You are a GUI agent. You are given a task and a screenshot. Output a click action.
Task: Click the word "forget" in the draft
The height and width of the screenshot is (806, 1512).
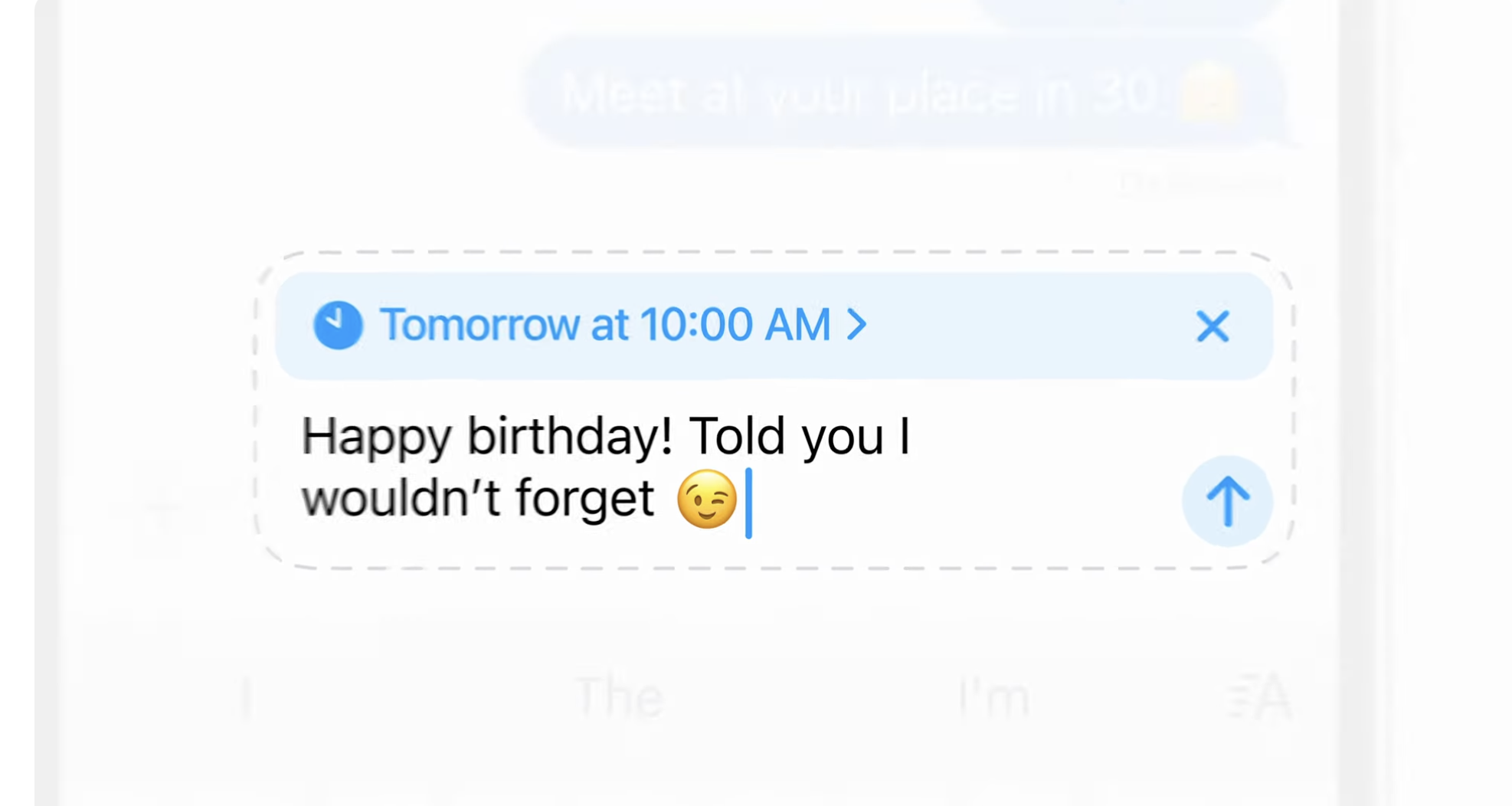tap(584, 498)
